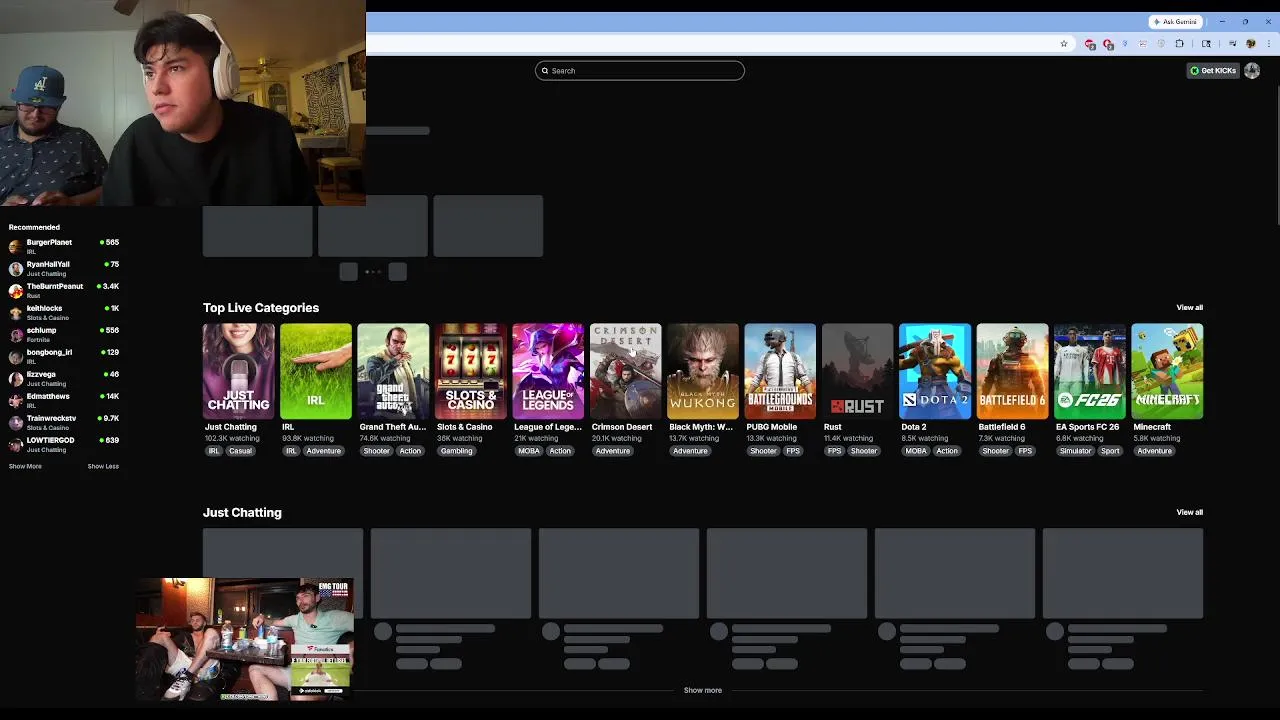Open the green IRL category thumbnail

(316, 371)
